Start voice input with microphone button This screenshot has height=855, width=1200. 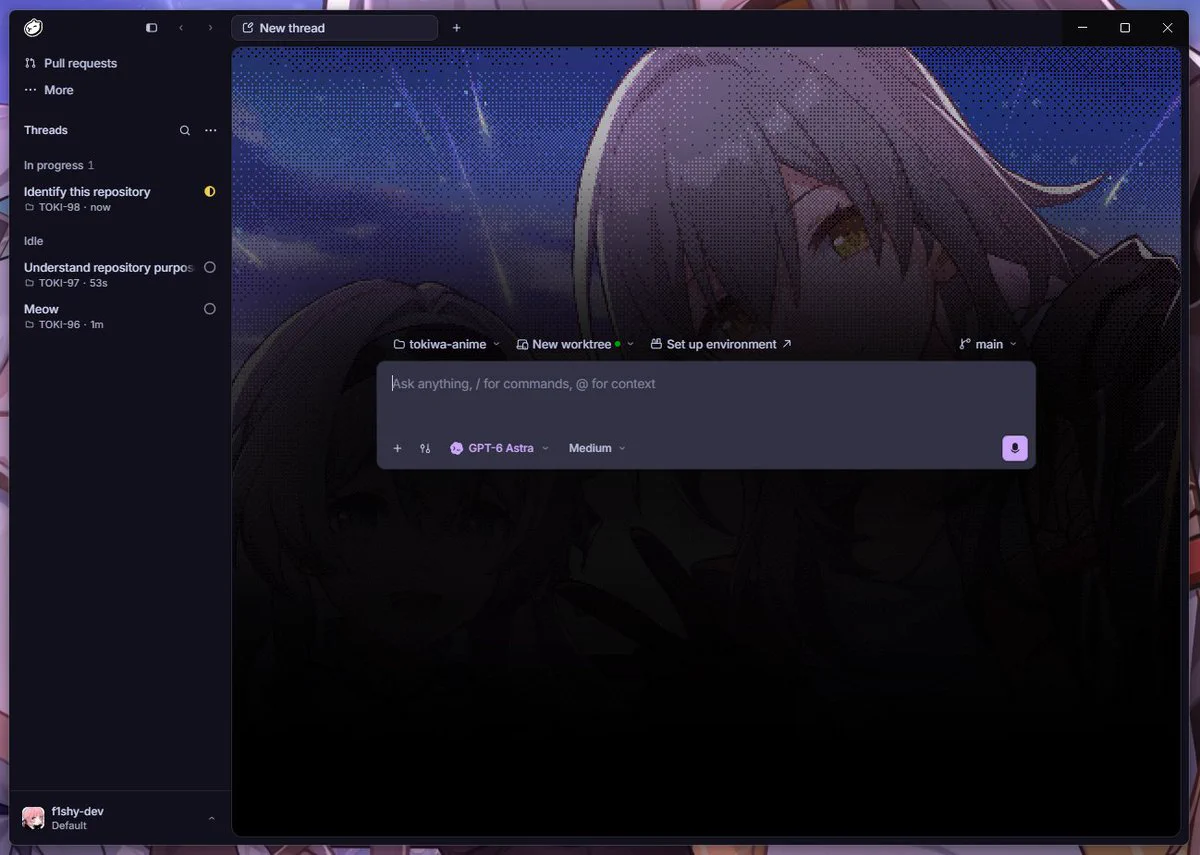(x=1015, y=448)
